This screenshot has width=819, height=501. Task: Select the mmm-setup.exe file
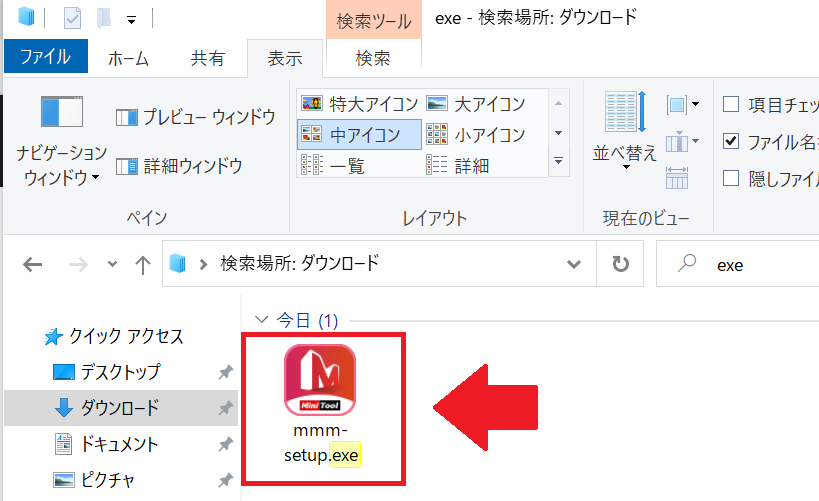(x=320, y=406)
